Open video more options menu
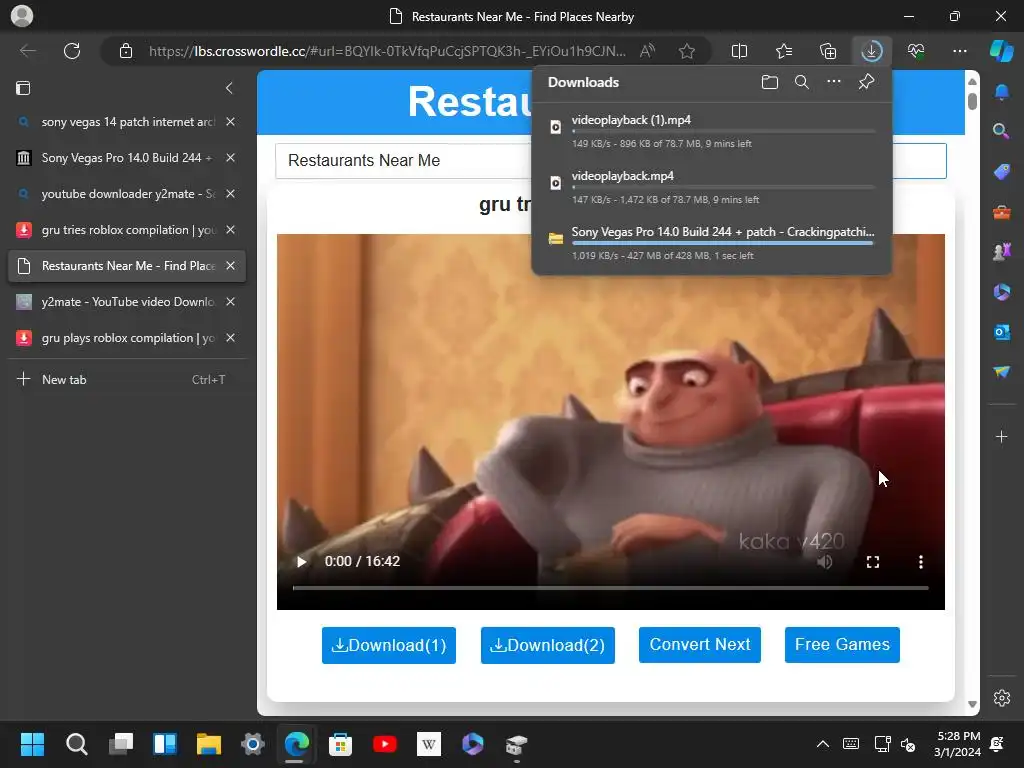The width and height of the screenshot is (1024, 768). [921, 562]
